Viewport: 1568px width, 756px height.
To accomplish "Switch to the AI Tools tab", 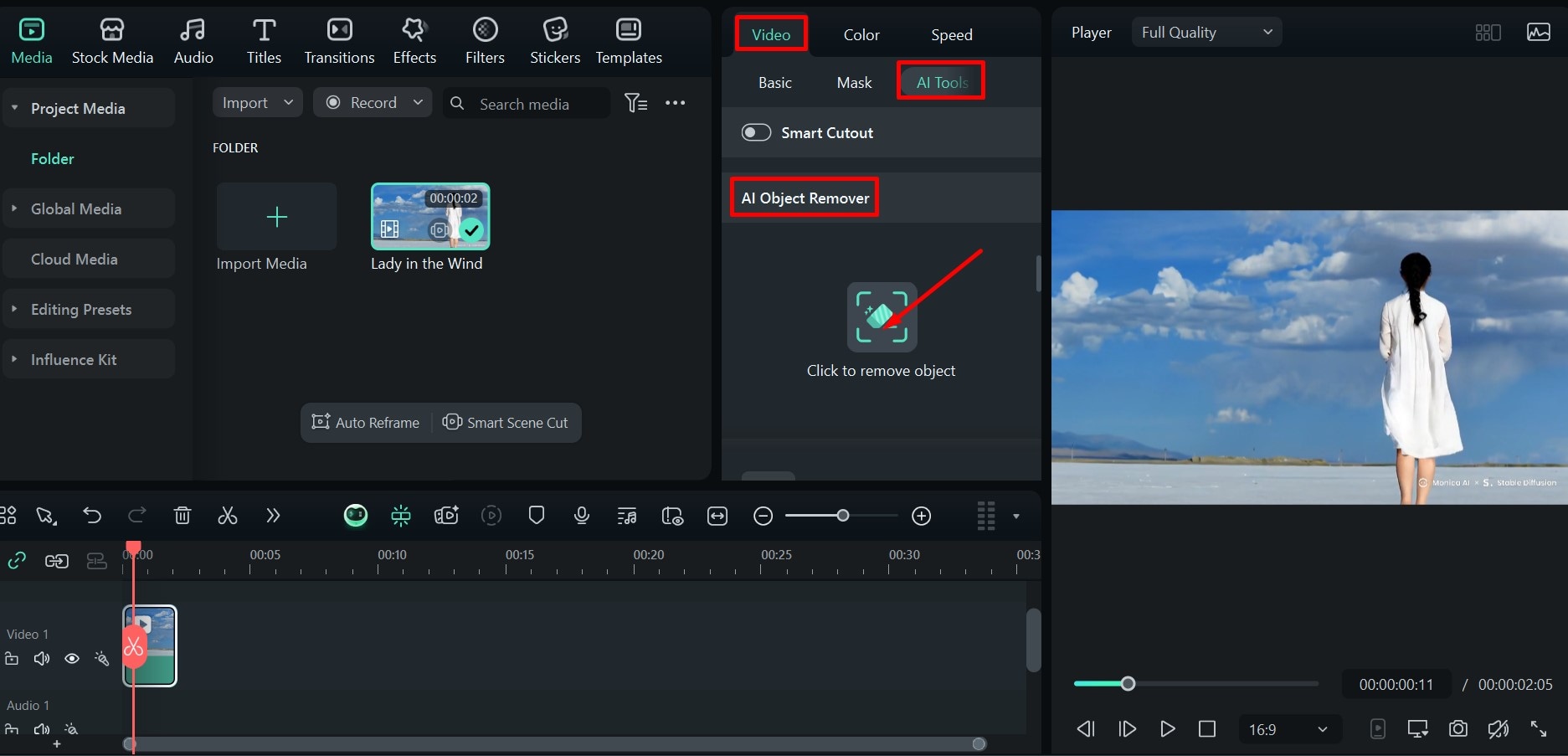I will coord(940,81).
